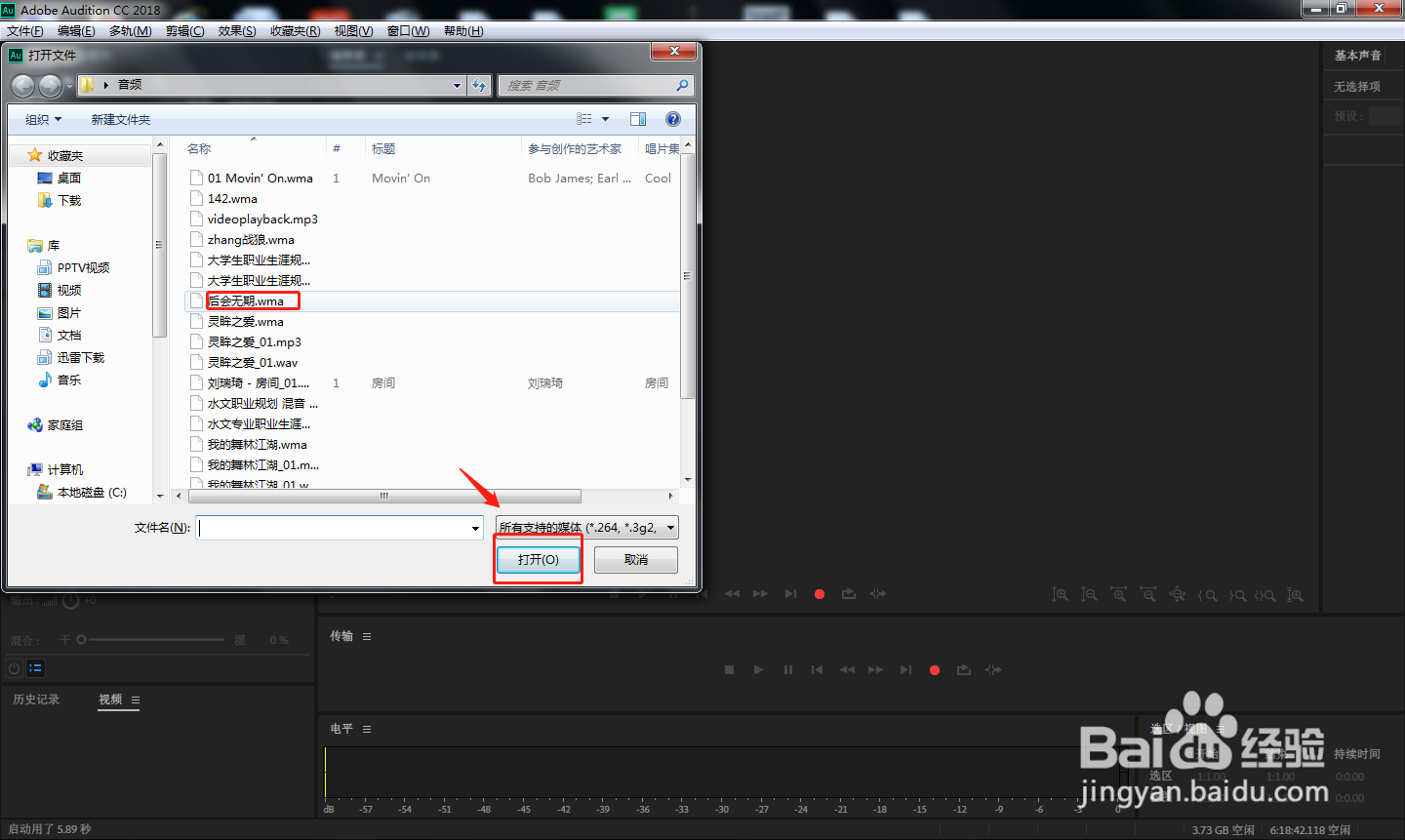Toggle loop playback in Transport panel
1405x840 pixels.
pyautogui.click(x=964, y=670)
